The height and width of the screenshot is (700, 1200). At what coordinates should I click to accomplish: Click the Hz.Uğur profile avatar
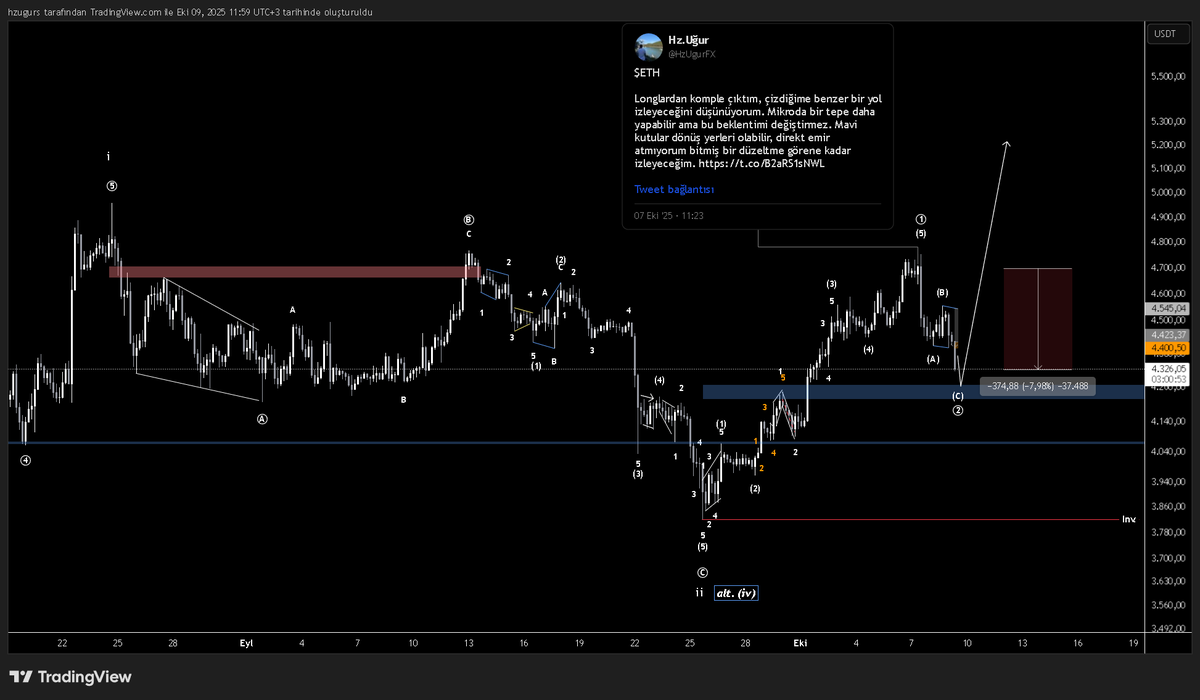(x=647, y=45)
